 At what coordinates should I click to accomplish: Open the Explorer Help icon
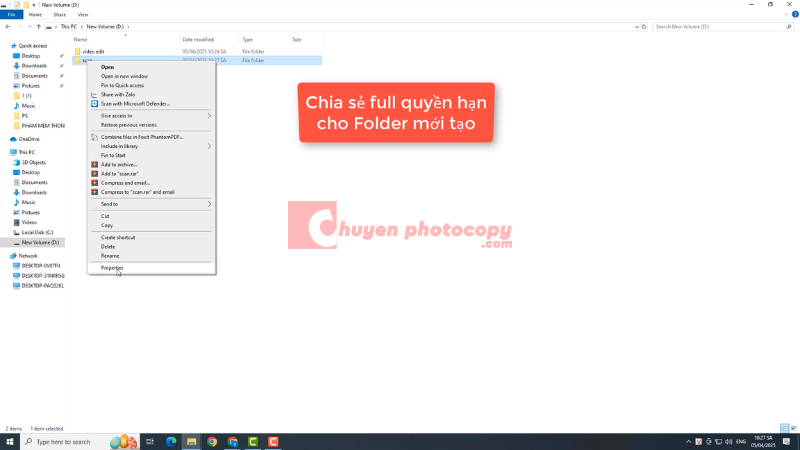(795, 15)
